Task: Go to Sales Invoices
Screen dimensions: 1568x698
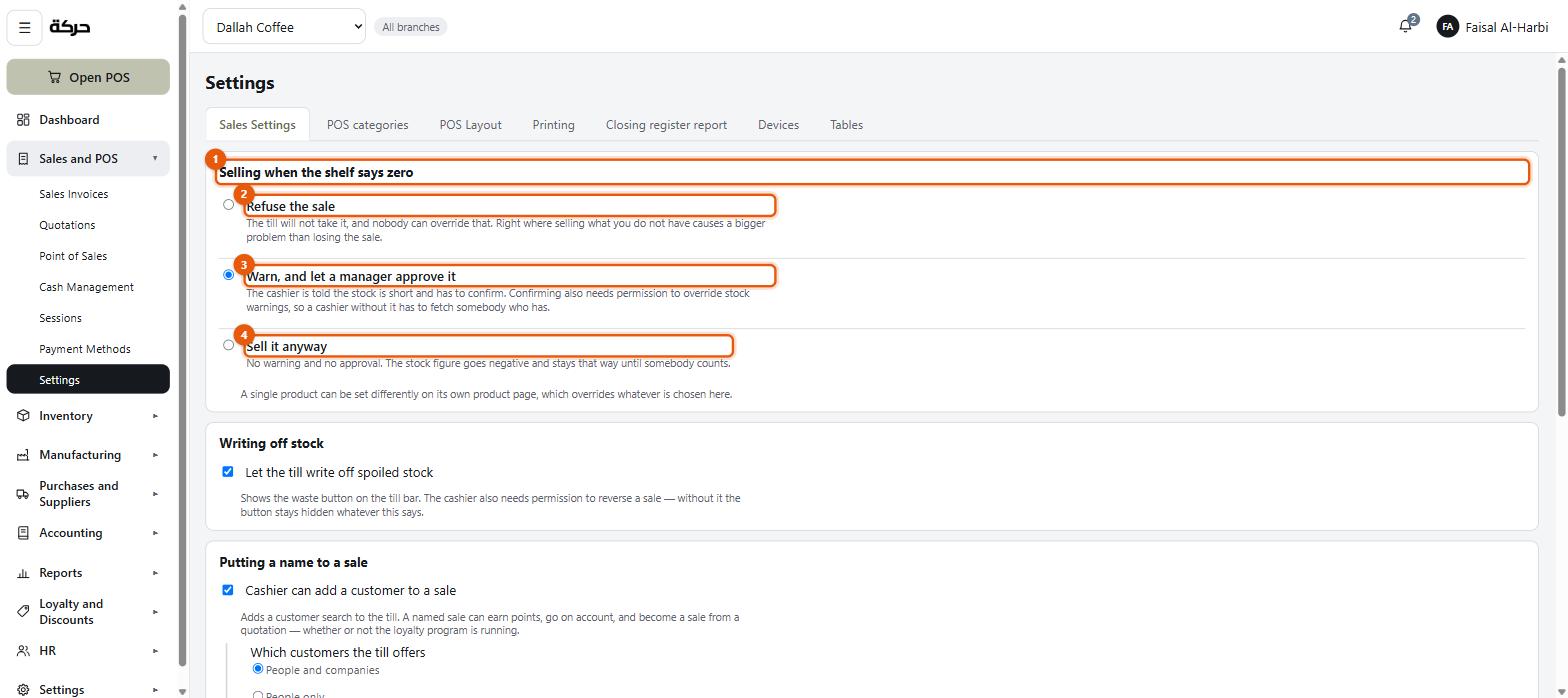Action: point(88,194)
